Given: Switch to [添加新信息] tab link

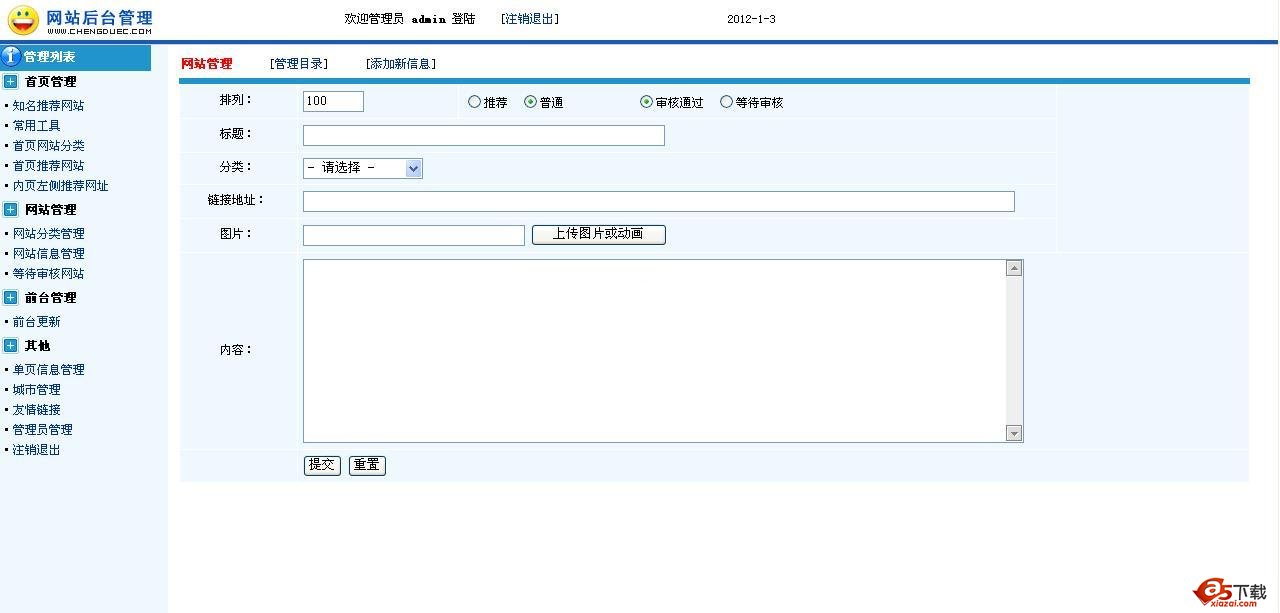Looking at the screenshot, I should (x=400, y=64).
